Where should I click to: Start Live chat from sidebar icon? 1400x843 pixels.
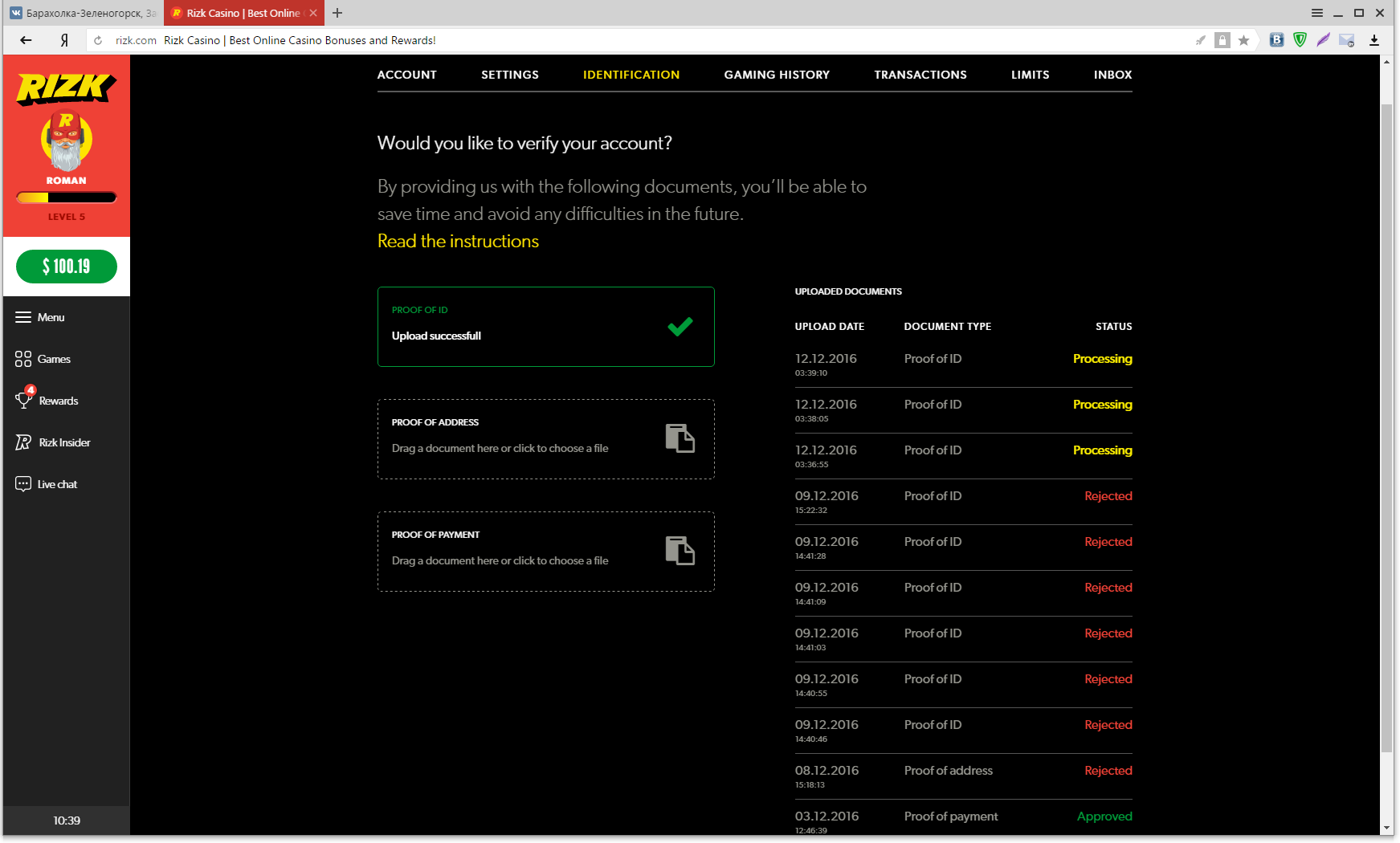point(23,484)
